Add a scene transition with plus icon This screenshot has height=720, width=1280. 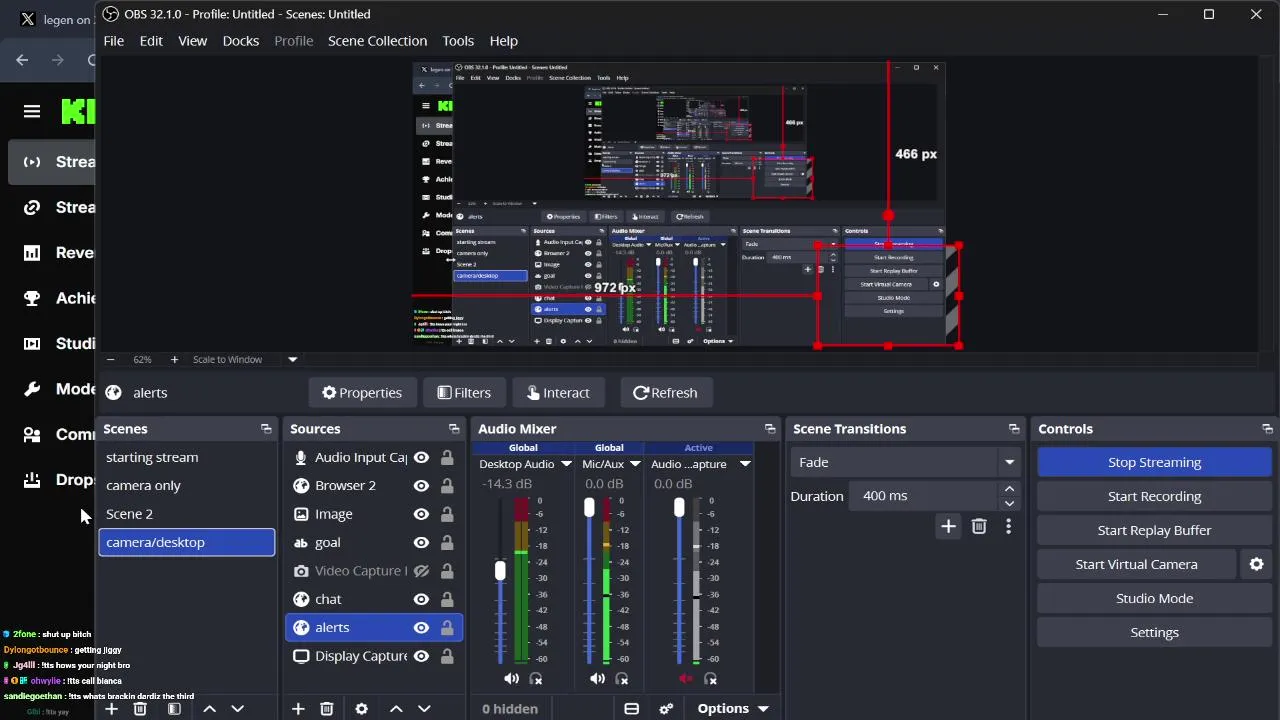tap(948, 526)
